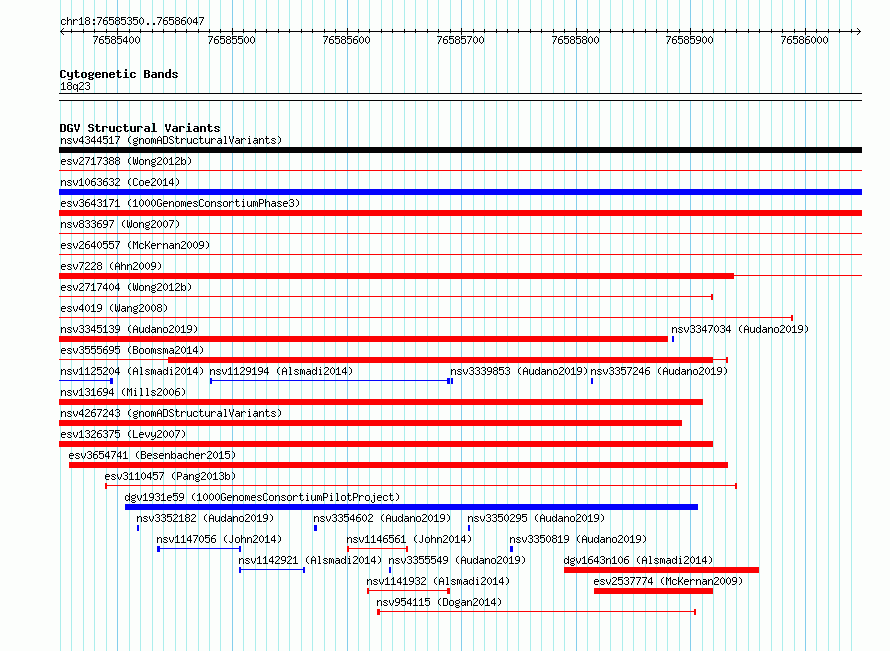Click ruler position 76585700

pos(460,40)
